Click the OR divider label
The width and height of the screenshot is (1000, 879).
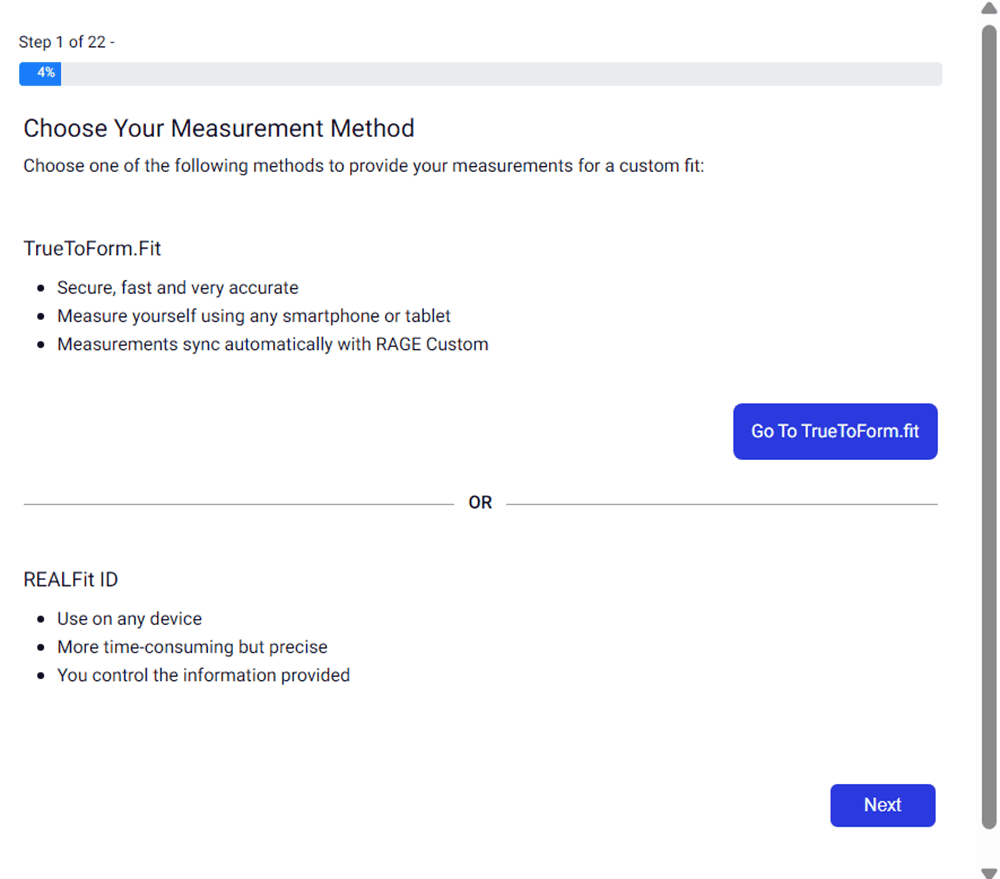click(480, 503)
